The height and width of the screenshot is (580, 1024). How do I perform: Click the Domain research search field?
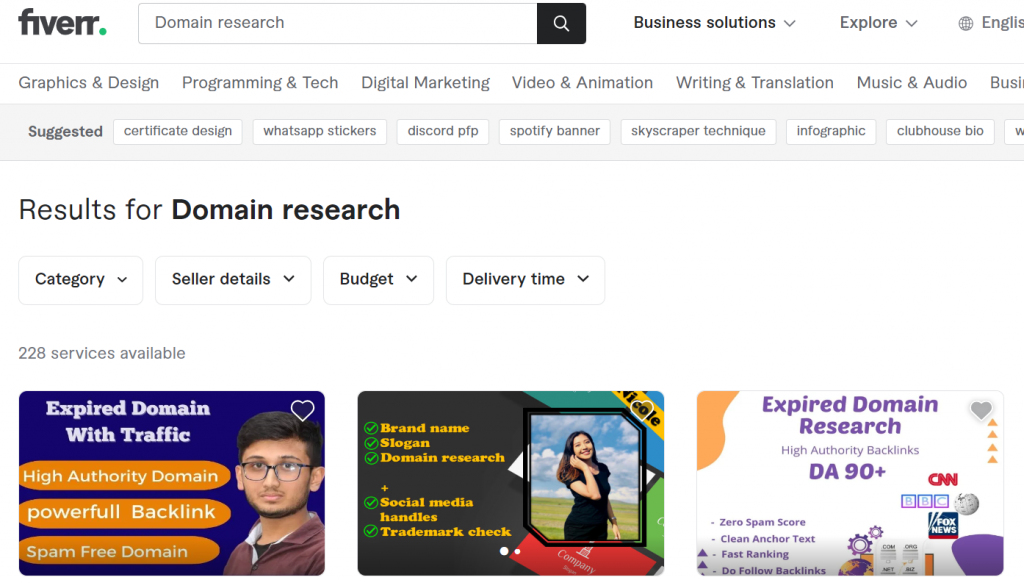tap(340, 23)
